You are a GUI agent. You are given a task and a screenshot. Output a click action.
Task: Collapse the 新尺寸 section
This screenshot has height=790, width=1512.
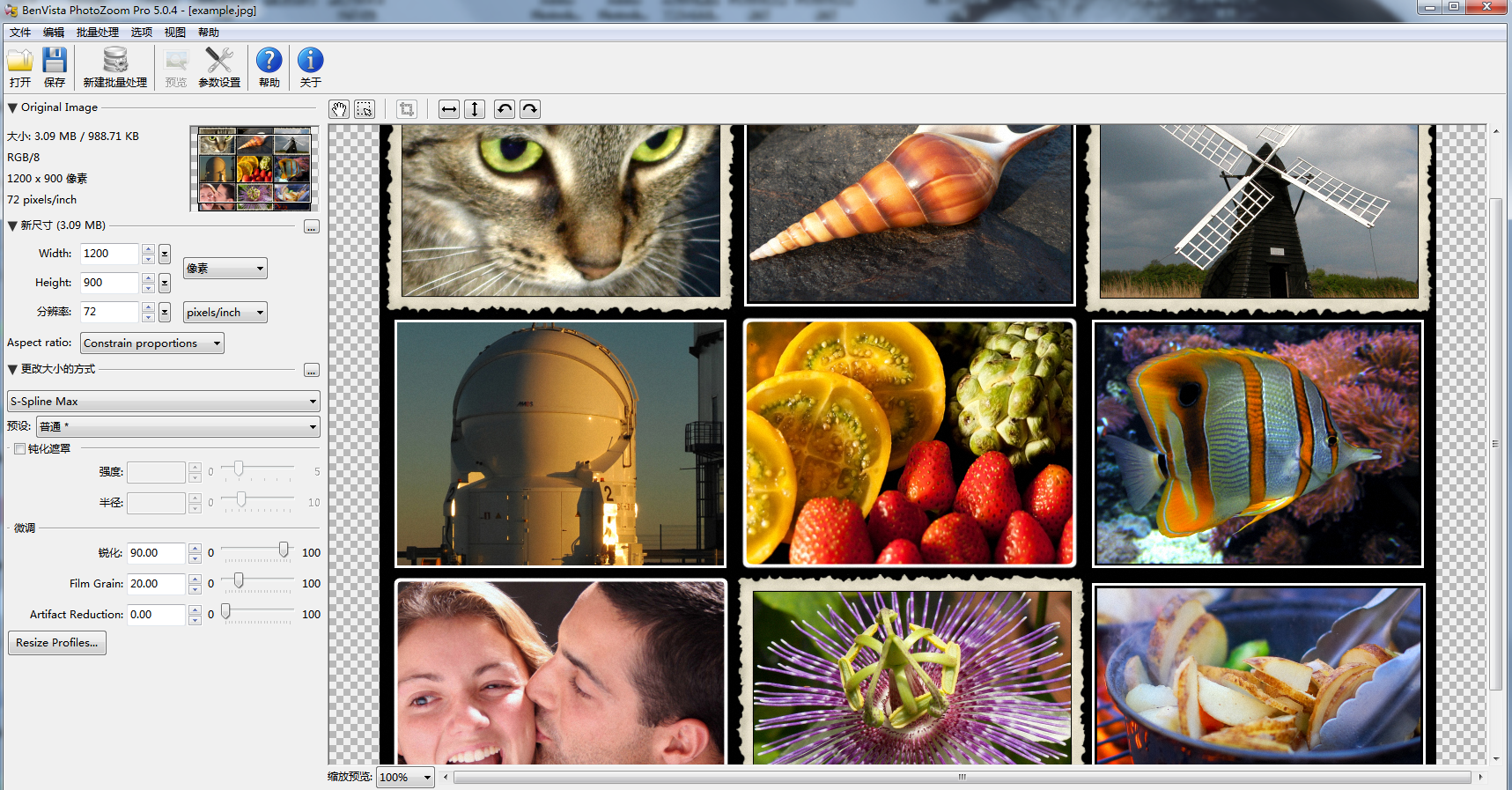(x=12, y=225)
